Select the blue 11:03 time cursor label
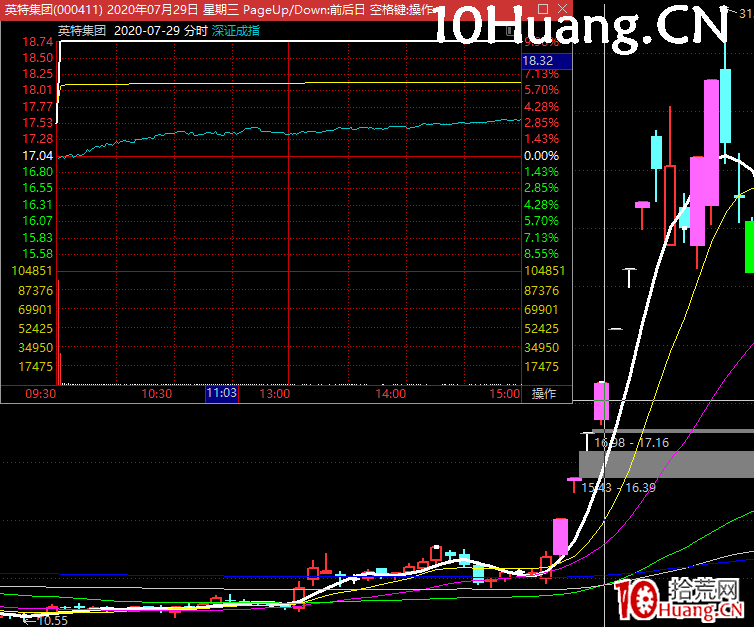754x627 pixels. point(222,393)
